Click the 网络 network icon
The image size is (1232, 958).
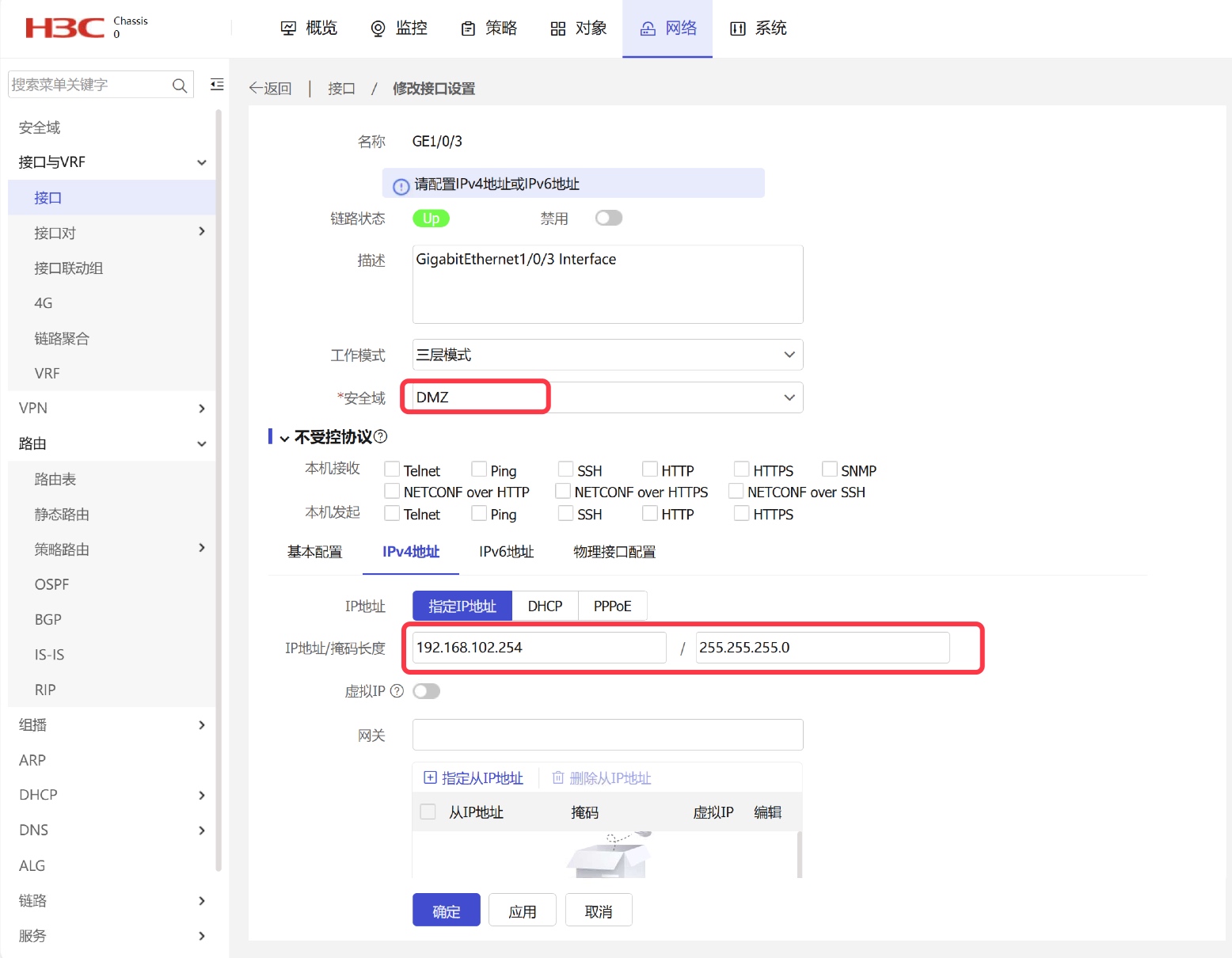(x=648, y=29)
